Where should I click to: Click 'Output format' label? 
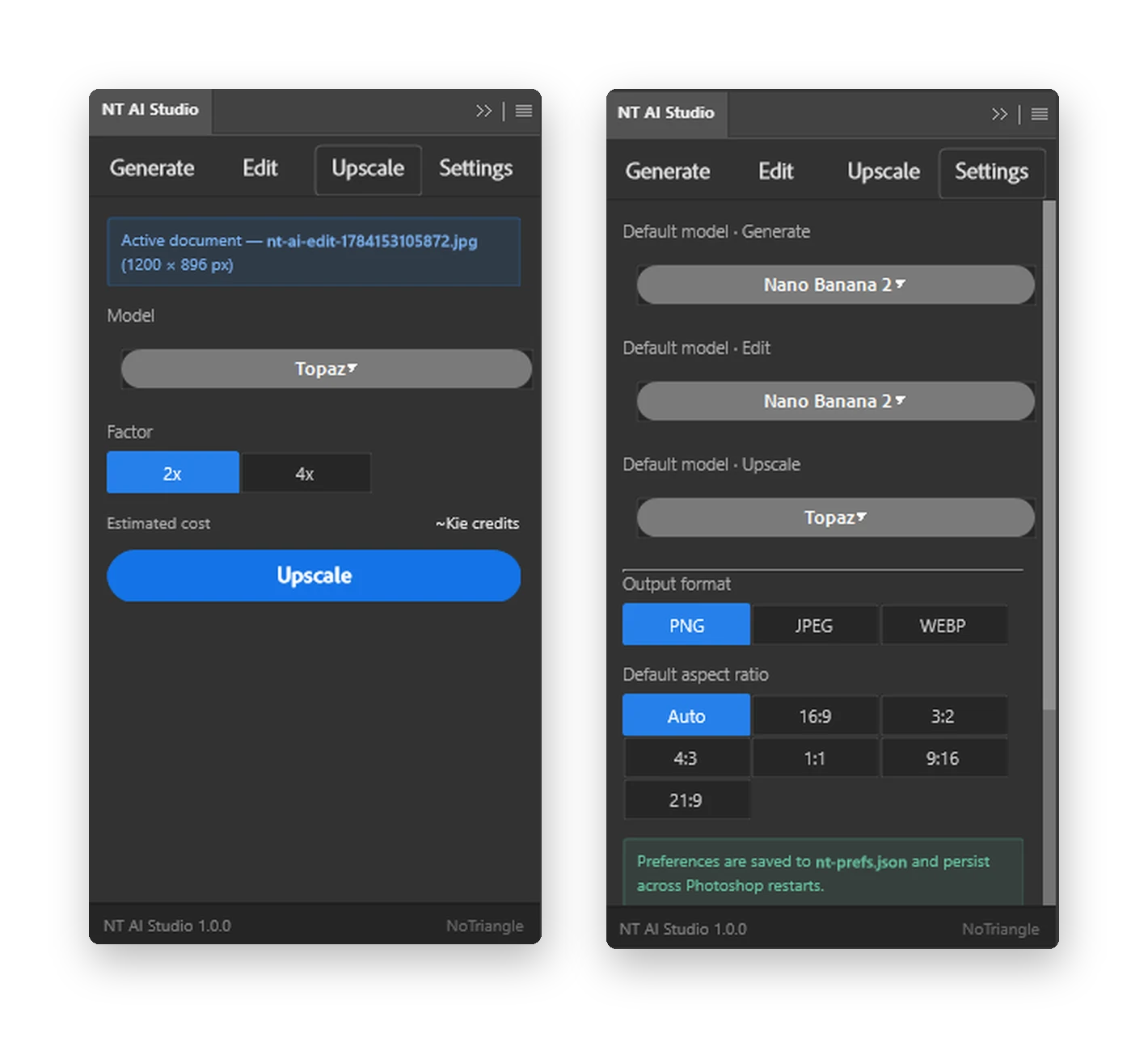(677, 584)
